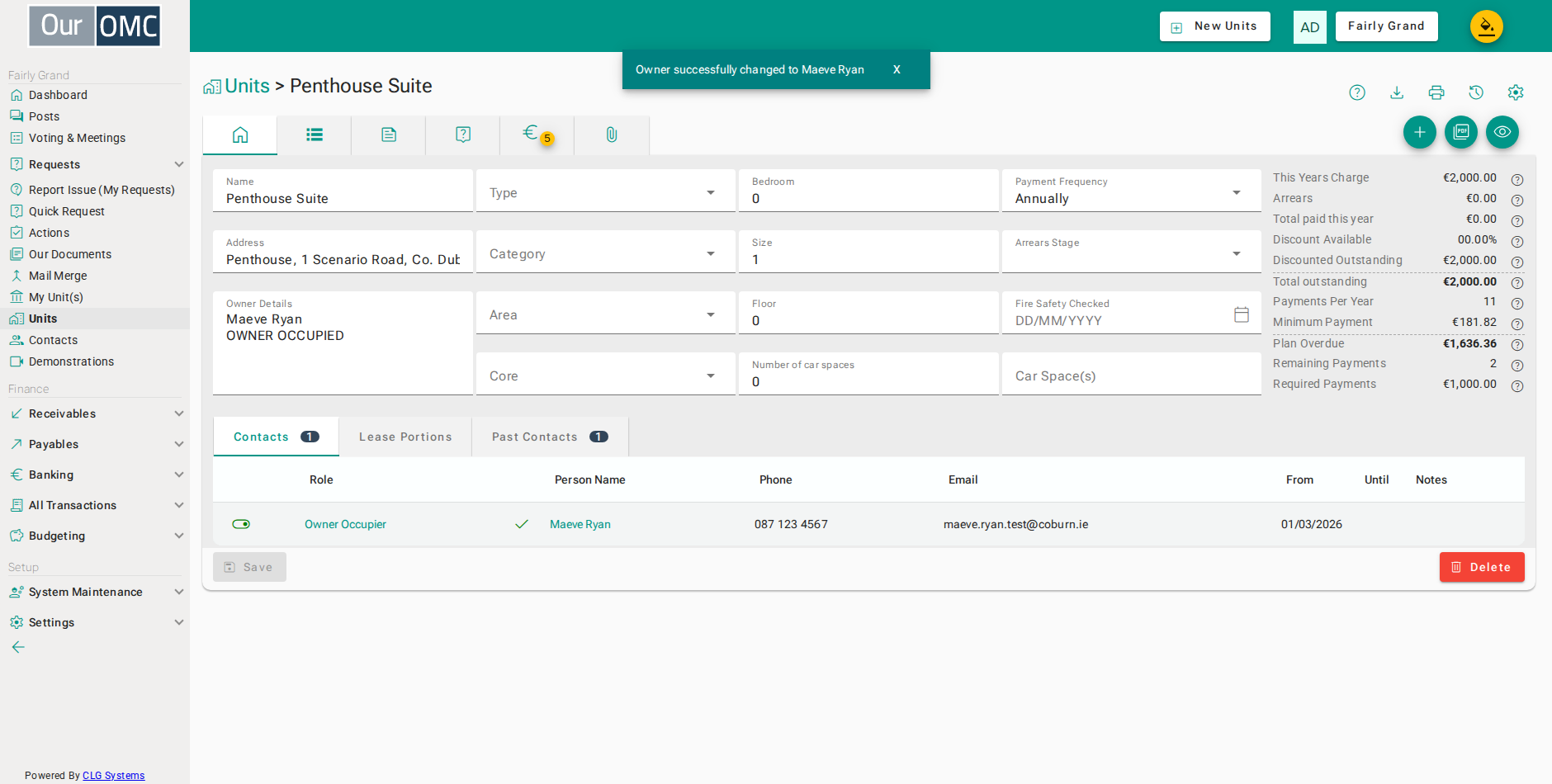Dismiss the owner changed notification

click(x=897, y=70)
